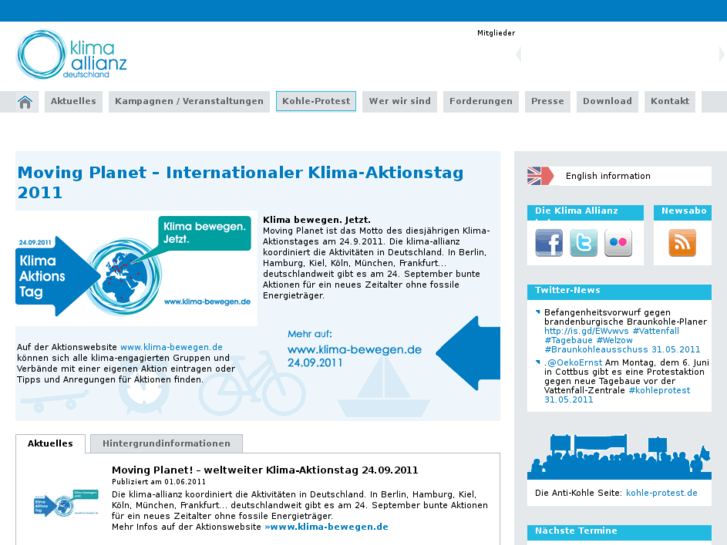Click the small article thumbnail image
Viewport: 727px width, 545px height.
(x=66, y=504)
